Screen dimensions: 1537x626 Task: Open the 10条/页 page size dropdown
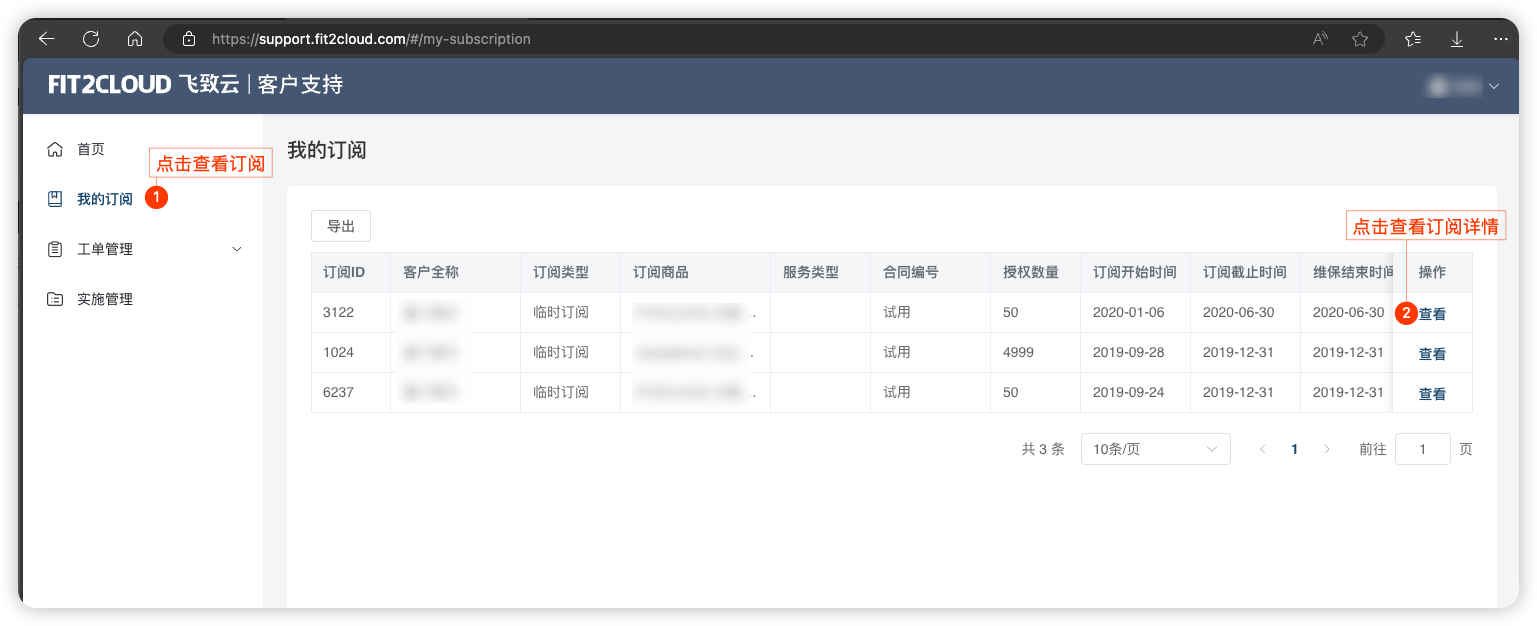tap(1155, 448)
